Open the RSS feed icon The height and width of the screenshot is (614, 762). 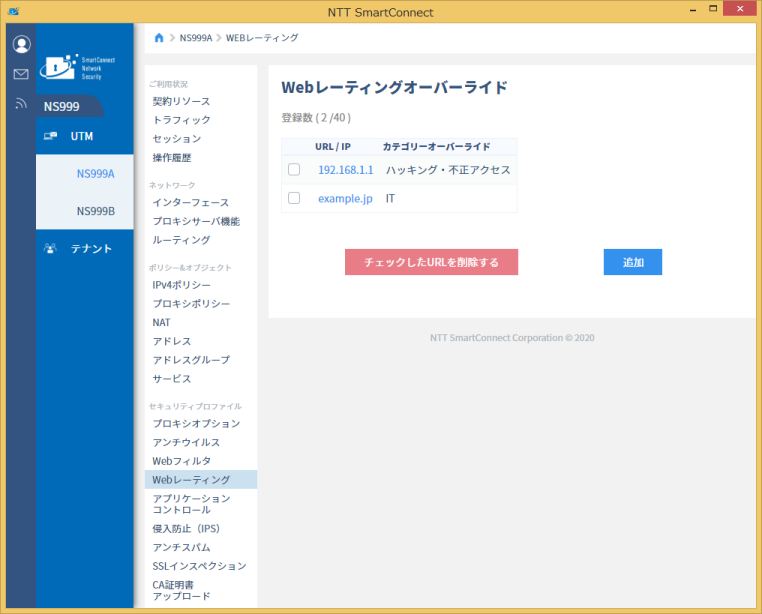pos(20,103)
